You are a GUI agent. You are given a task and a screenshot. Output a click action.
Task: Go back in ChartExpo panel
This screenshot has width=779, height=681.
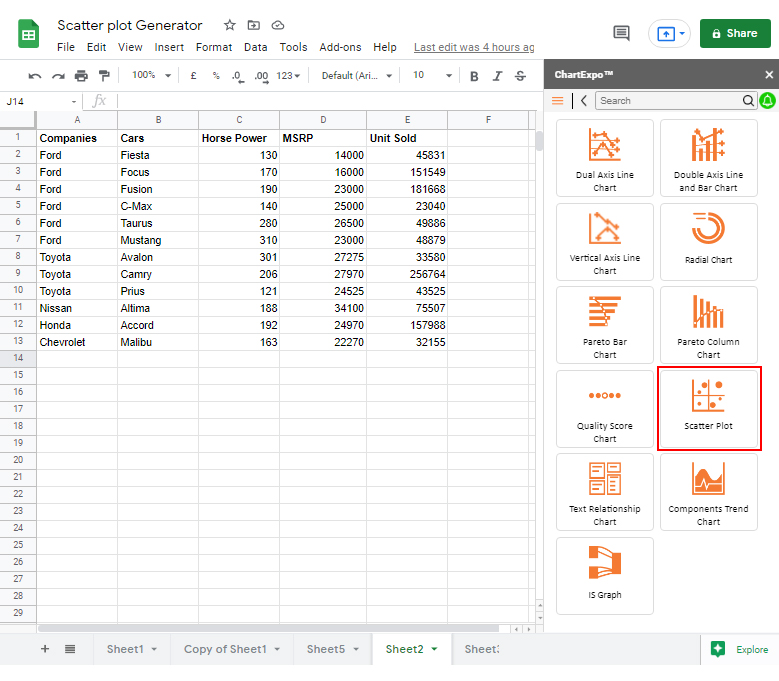click(584, 101)
